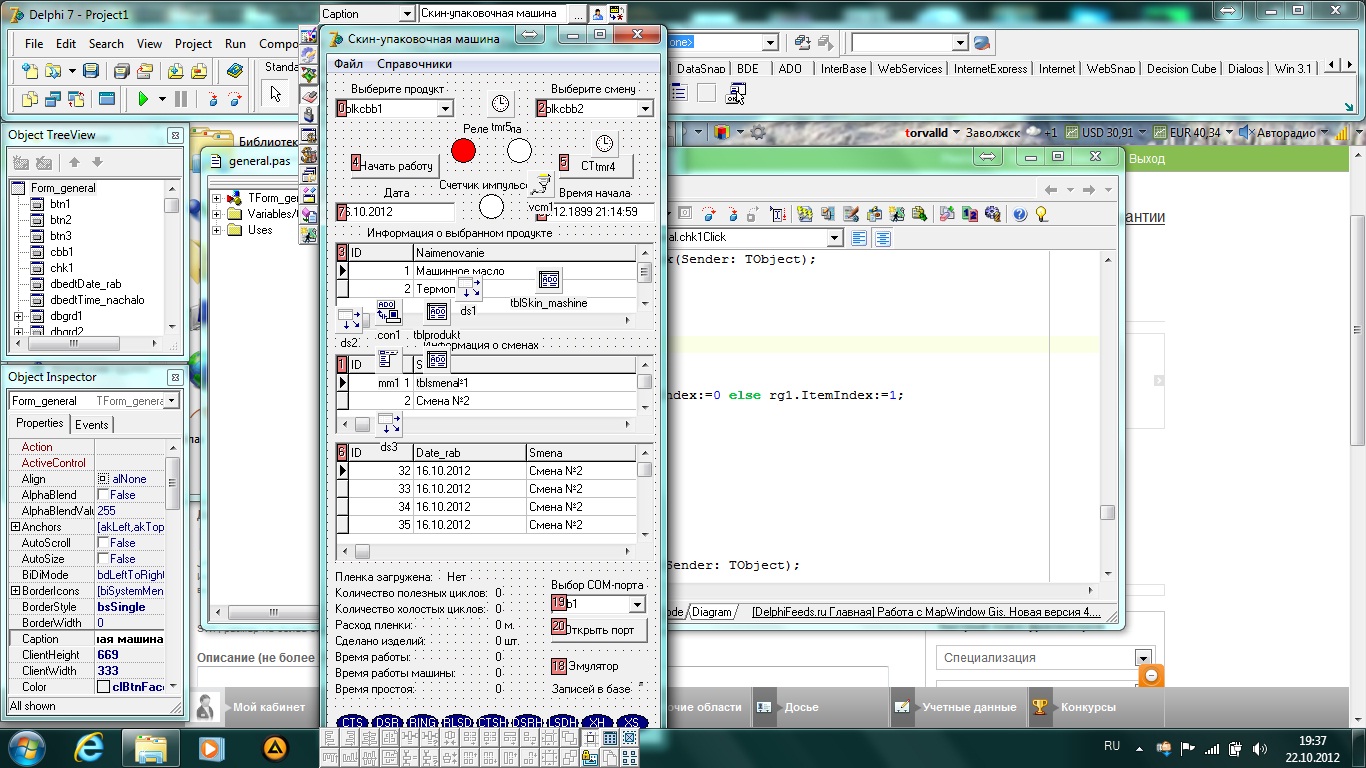The height and width of the screenshot is (768, 1366).
Task: Open the Project menu
Action: click(193, 44)
